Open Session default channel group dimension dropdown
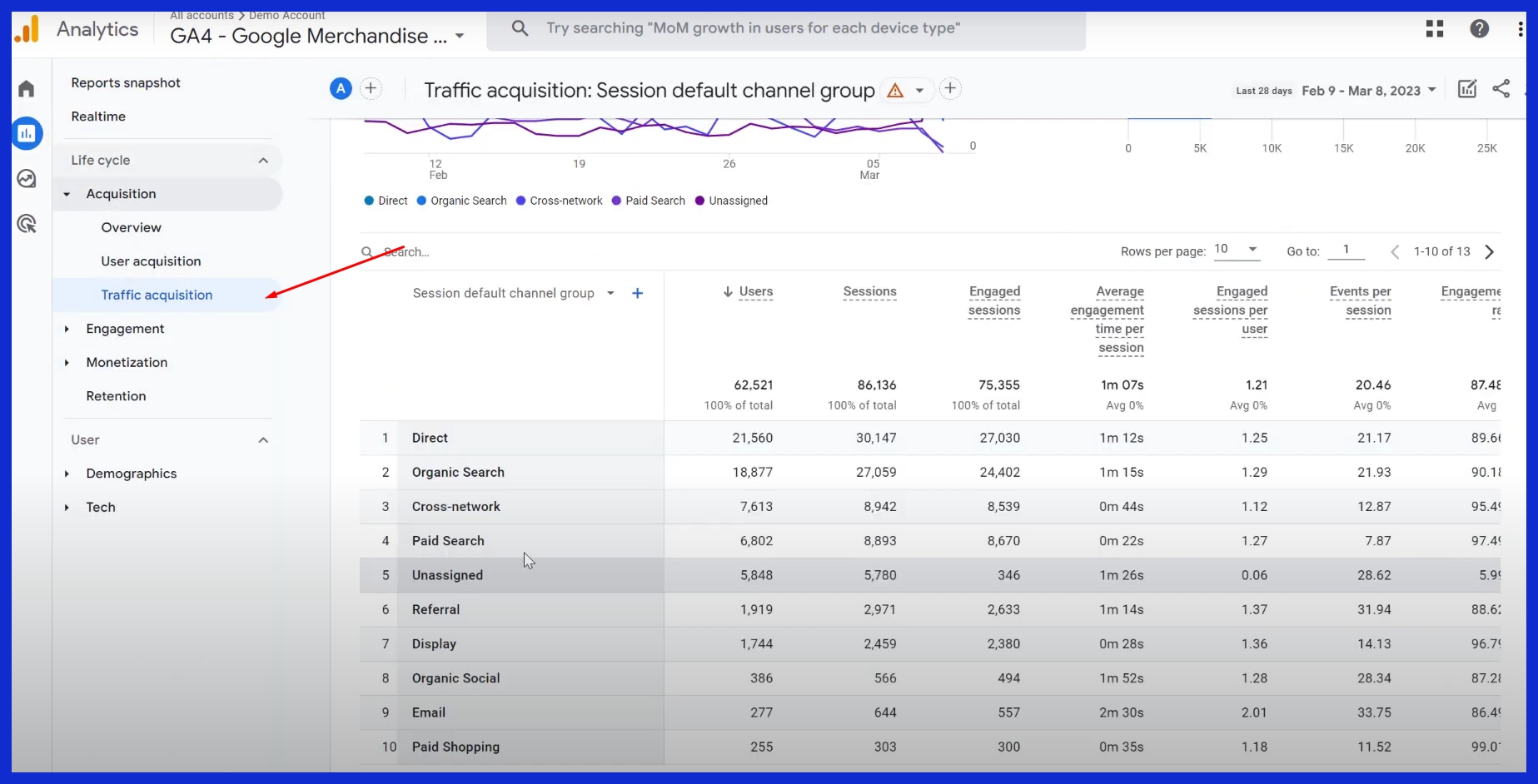This screenshot has height=784, width=1538. click(610, 293)
